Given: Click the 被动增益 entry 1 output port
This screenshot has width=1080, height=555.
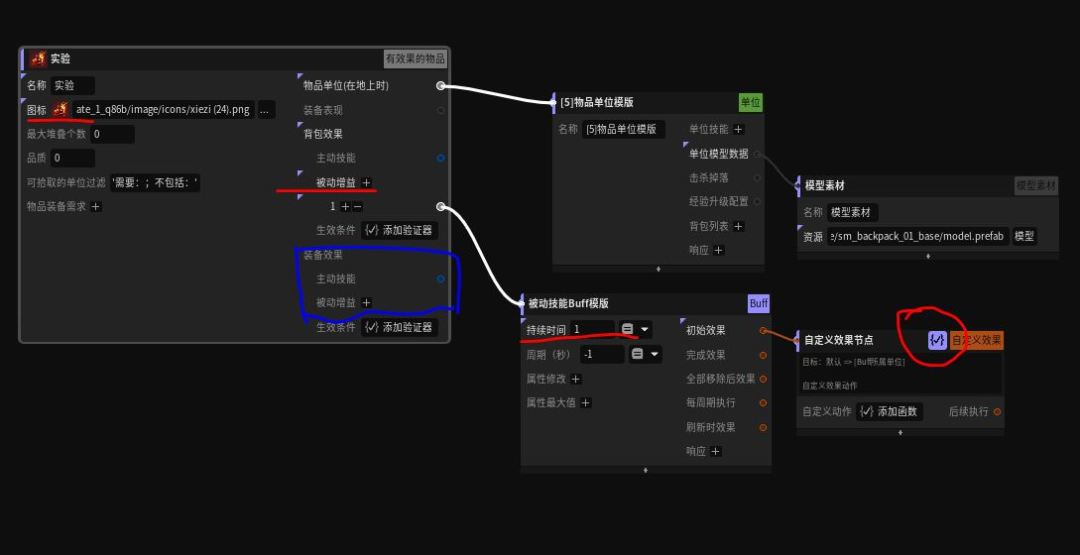Looking at the screenshot, I should click(441, 207).
